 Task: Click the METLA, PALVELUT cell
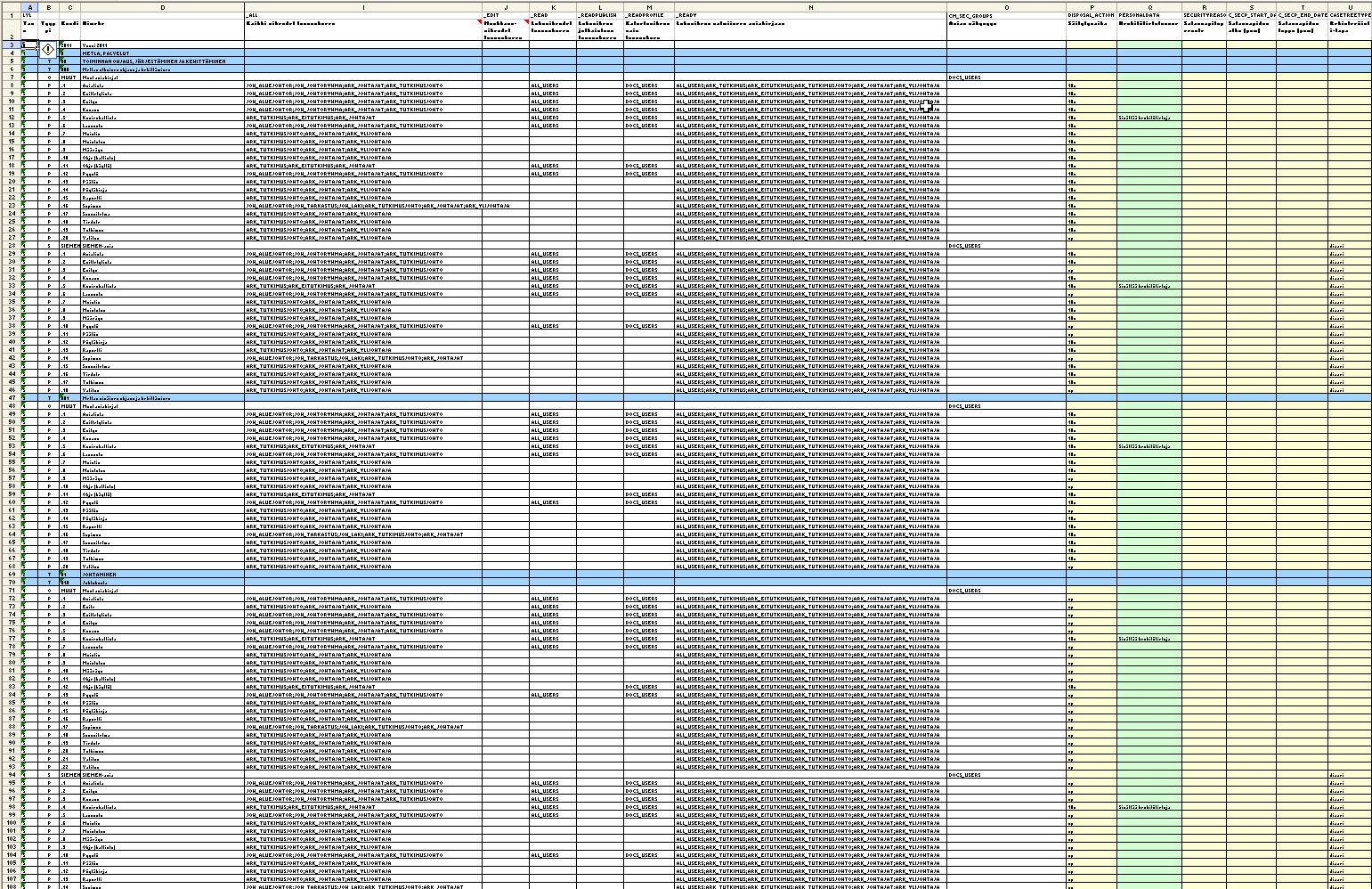[x=163, y=53]
